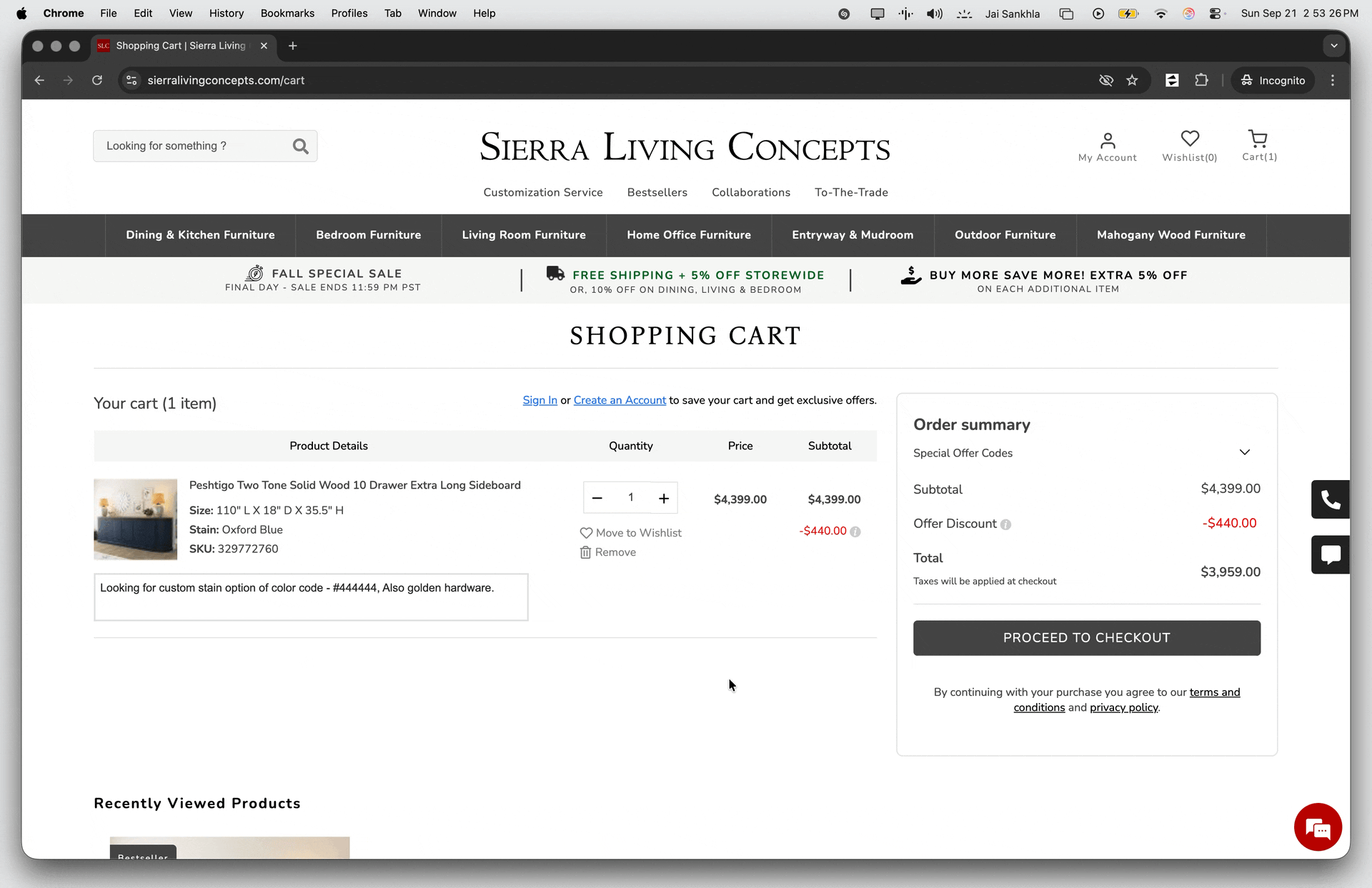Viewport: 1372px width, 888px height.
Task: Open Collaborations link
Action: 751,192
